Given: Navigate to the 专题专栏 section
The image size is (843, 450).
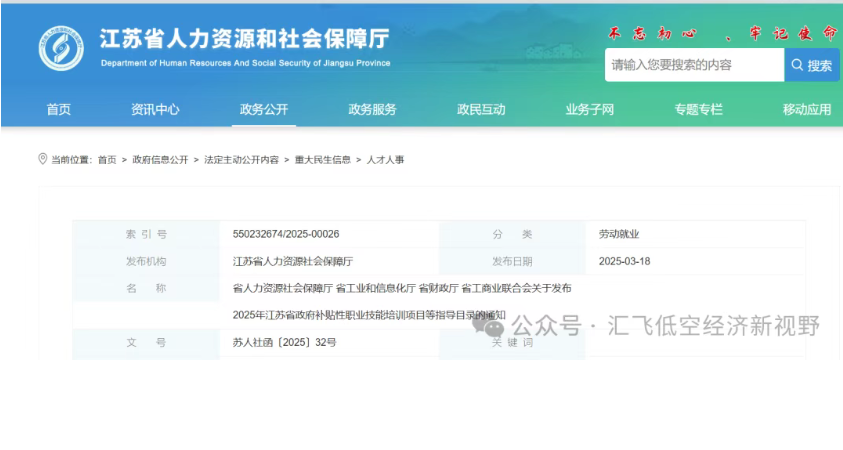Looking at the screenshot, I should [x=698, y=110].
